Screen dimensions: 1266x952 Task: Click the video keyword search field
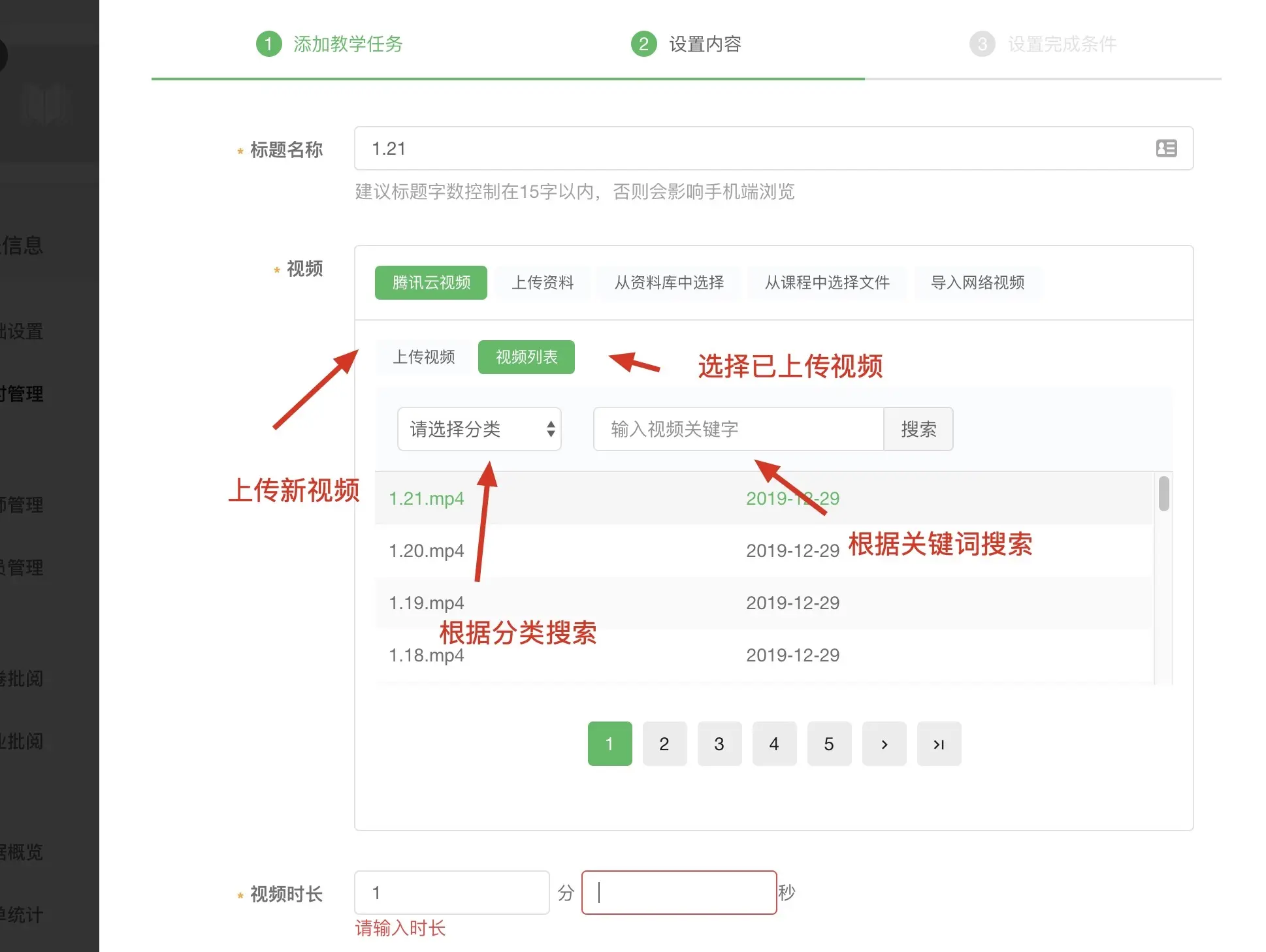tap(738, 429)
